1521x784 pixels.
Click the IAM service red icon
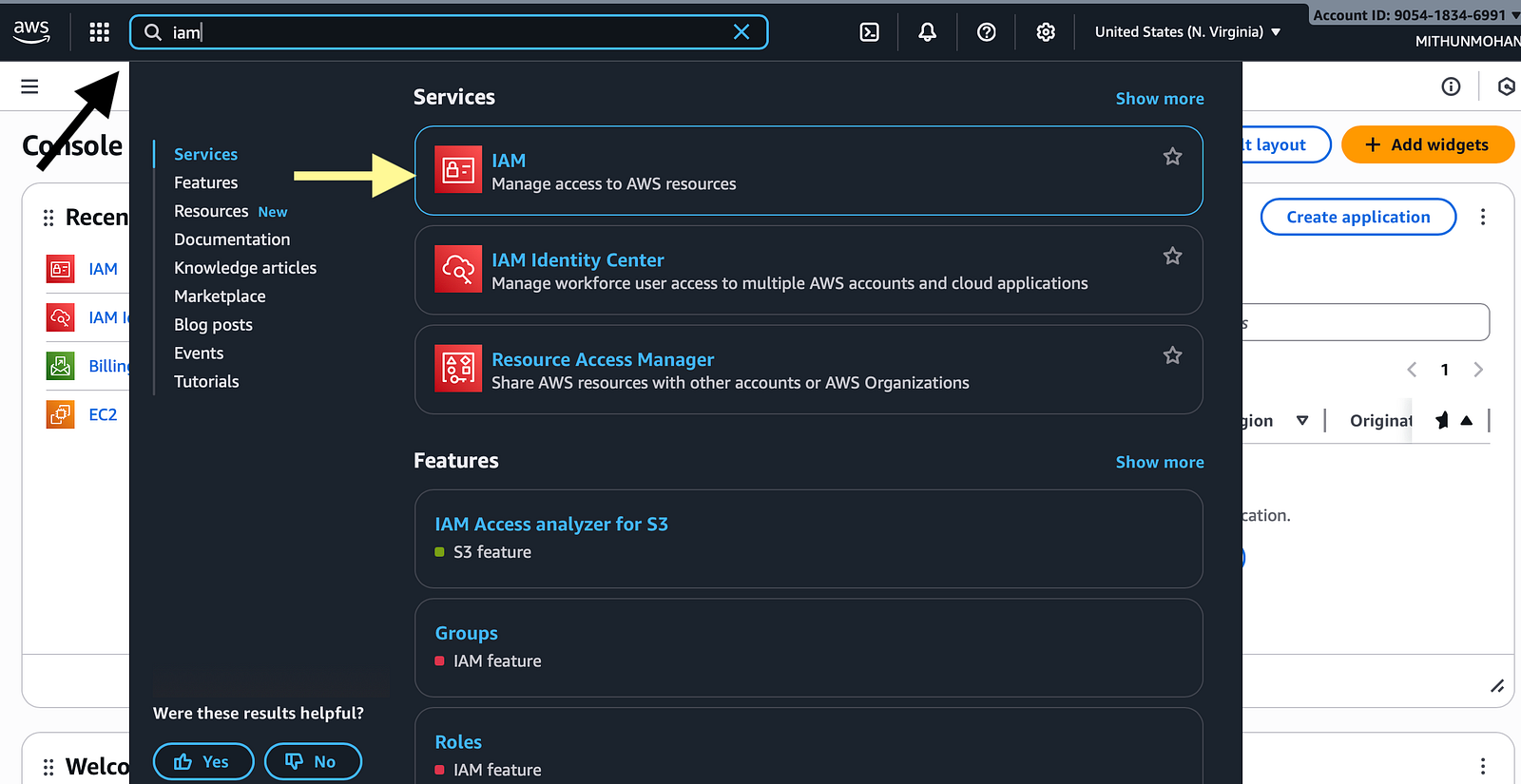(458, 170)
